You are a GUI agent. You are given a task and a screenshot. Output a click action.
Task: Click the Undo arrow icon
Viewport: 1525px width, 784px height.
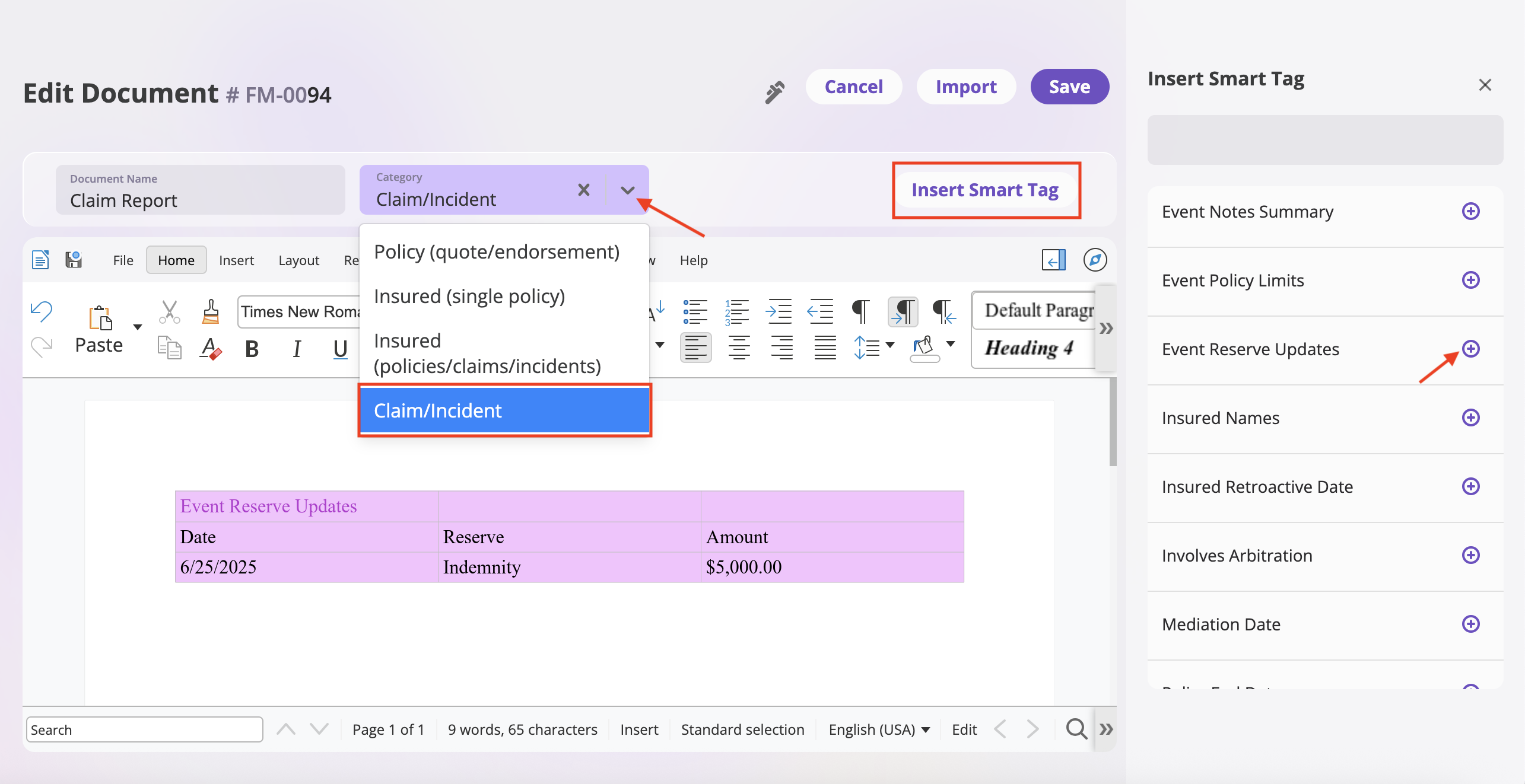coord(42,311)
